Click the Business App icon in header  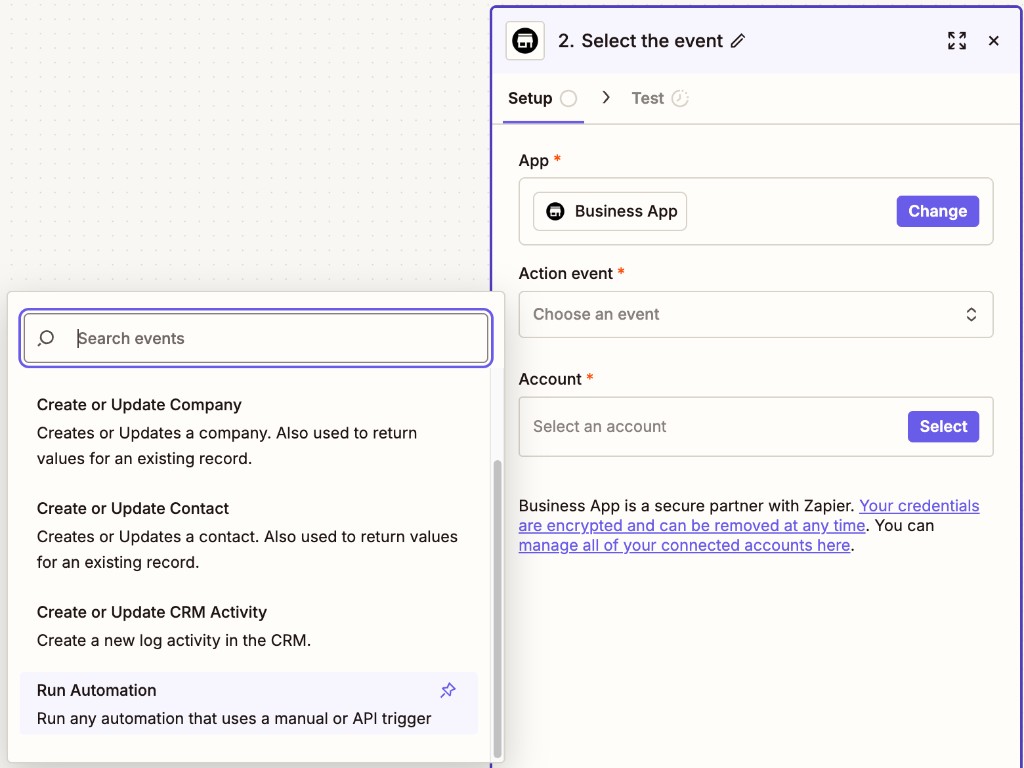coord(525,41)
